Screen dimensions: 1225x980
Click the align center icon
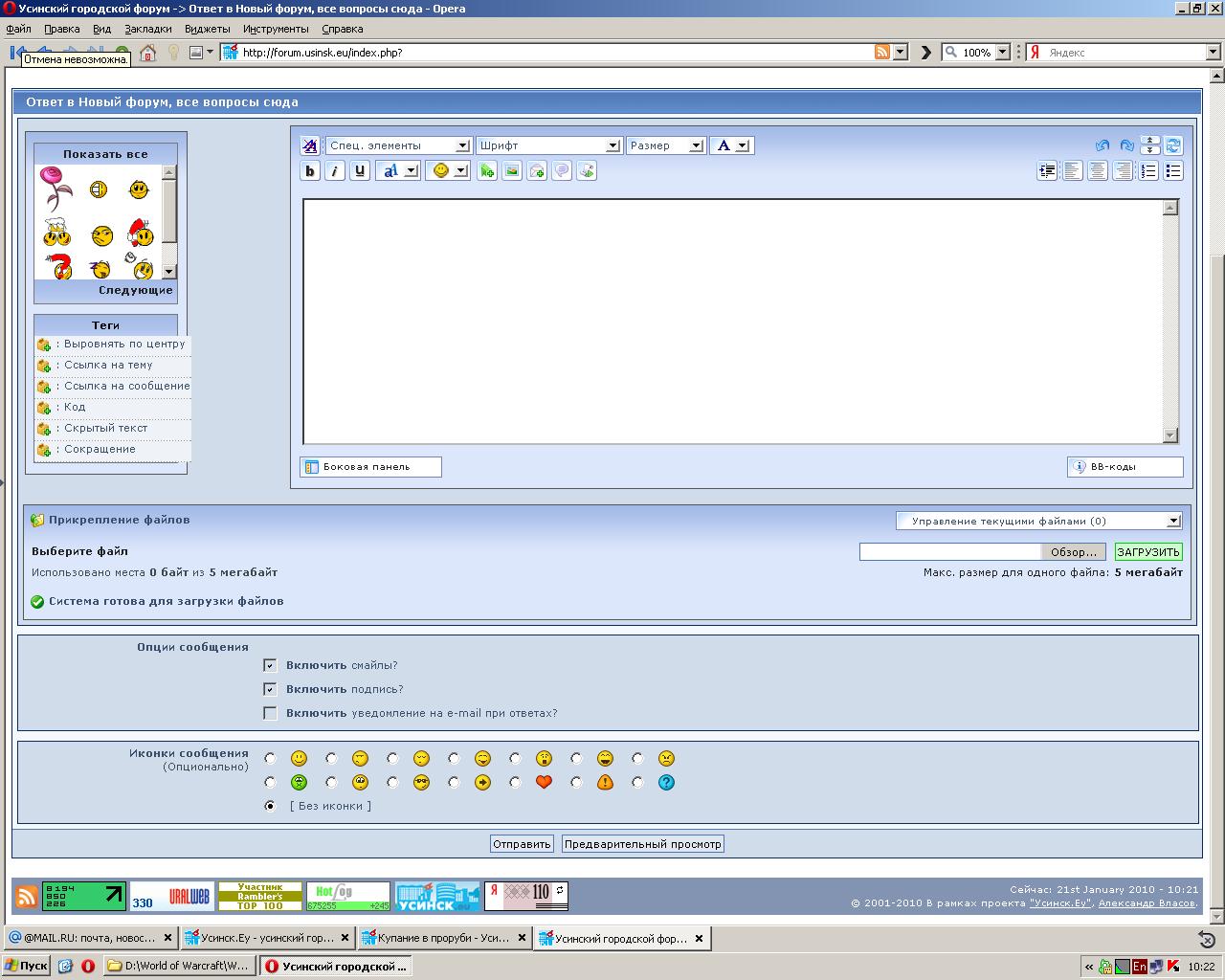point(1098,171)
